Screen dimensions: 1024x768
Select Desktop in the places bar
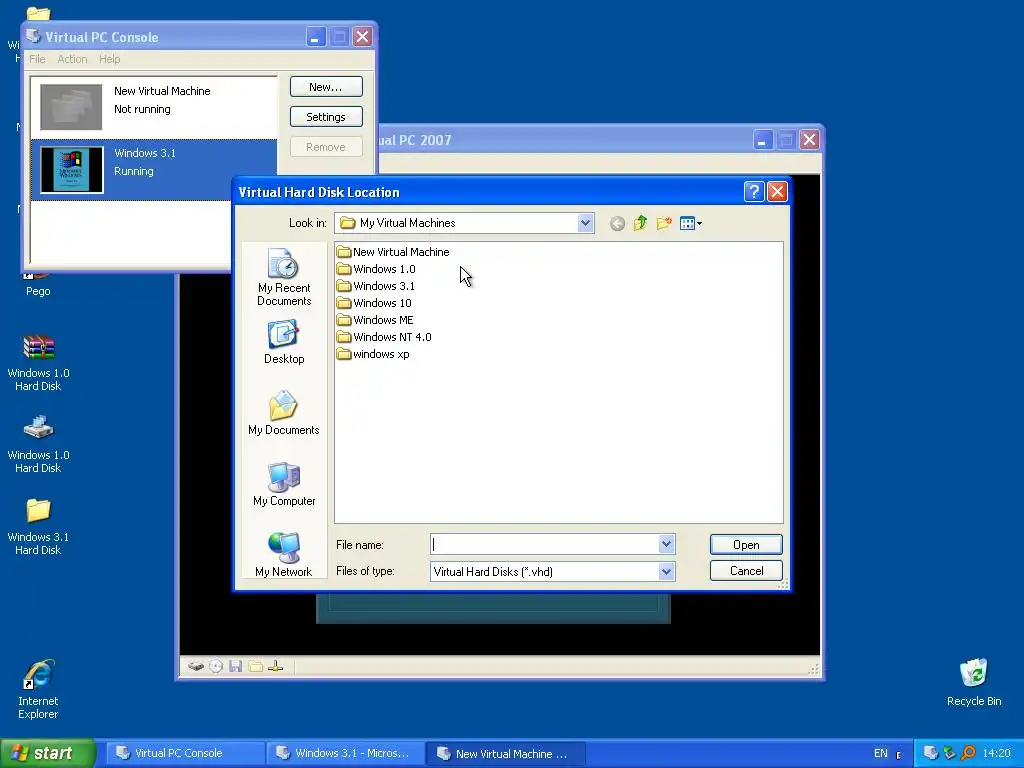(284, 342)
